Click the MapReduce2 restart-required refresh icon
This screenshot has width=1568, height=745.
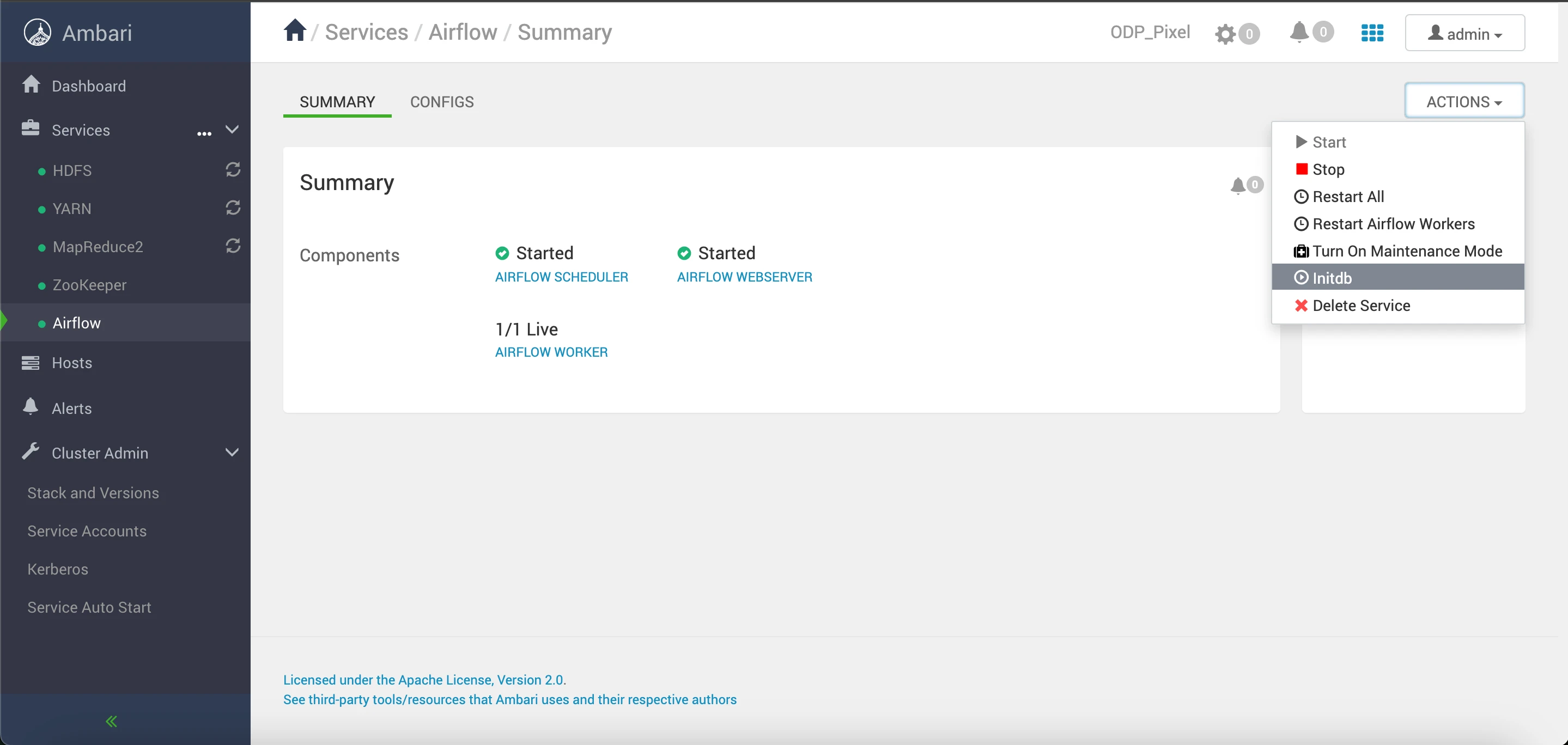[233, 246]
